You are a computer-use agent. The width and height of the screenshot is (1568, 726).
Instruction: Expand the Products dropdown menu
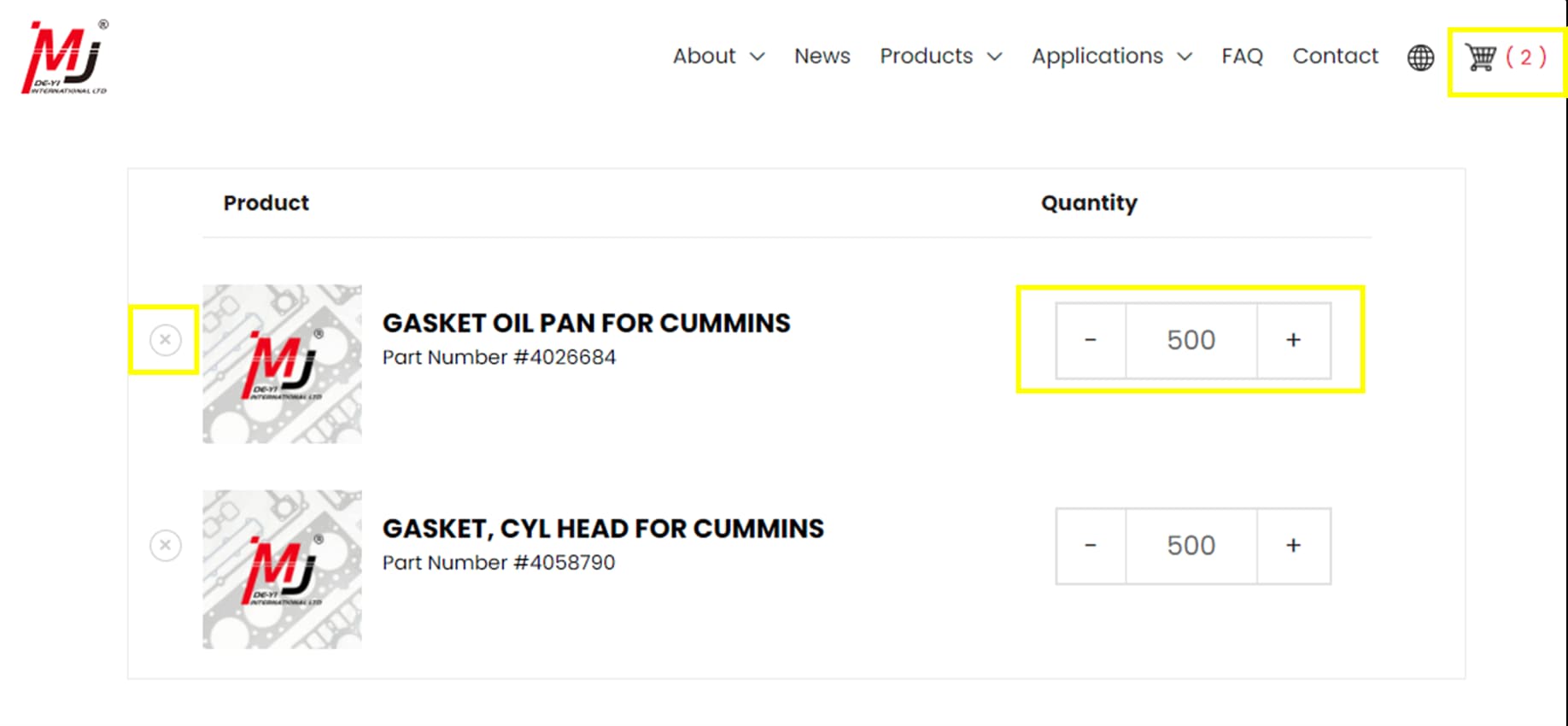pos(939,56)
